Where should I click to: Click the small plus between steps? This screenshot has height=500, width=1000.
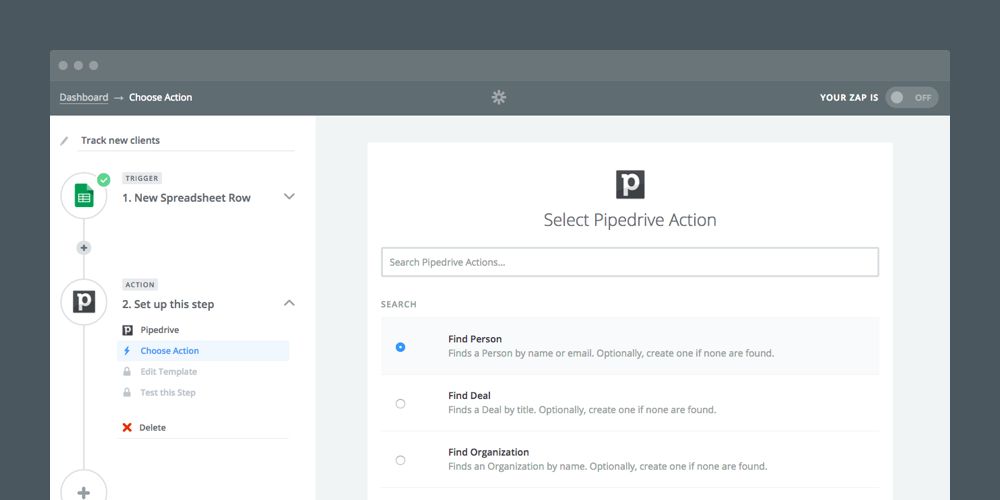pyautogui.click(x=84, y=248)
